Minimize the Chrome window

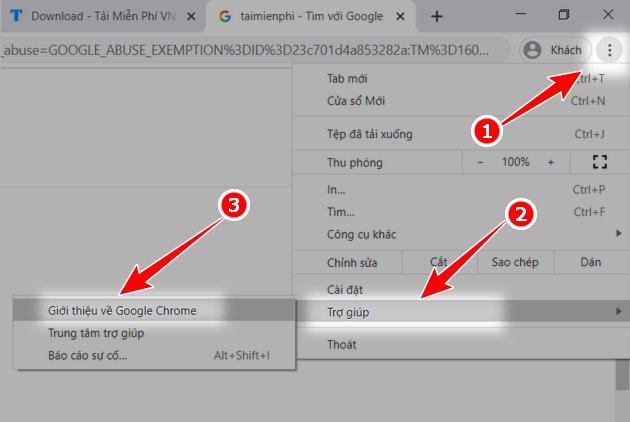pos(521,14)
